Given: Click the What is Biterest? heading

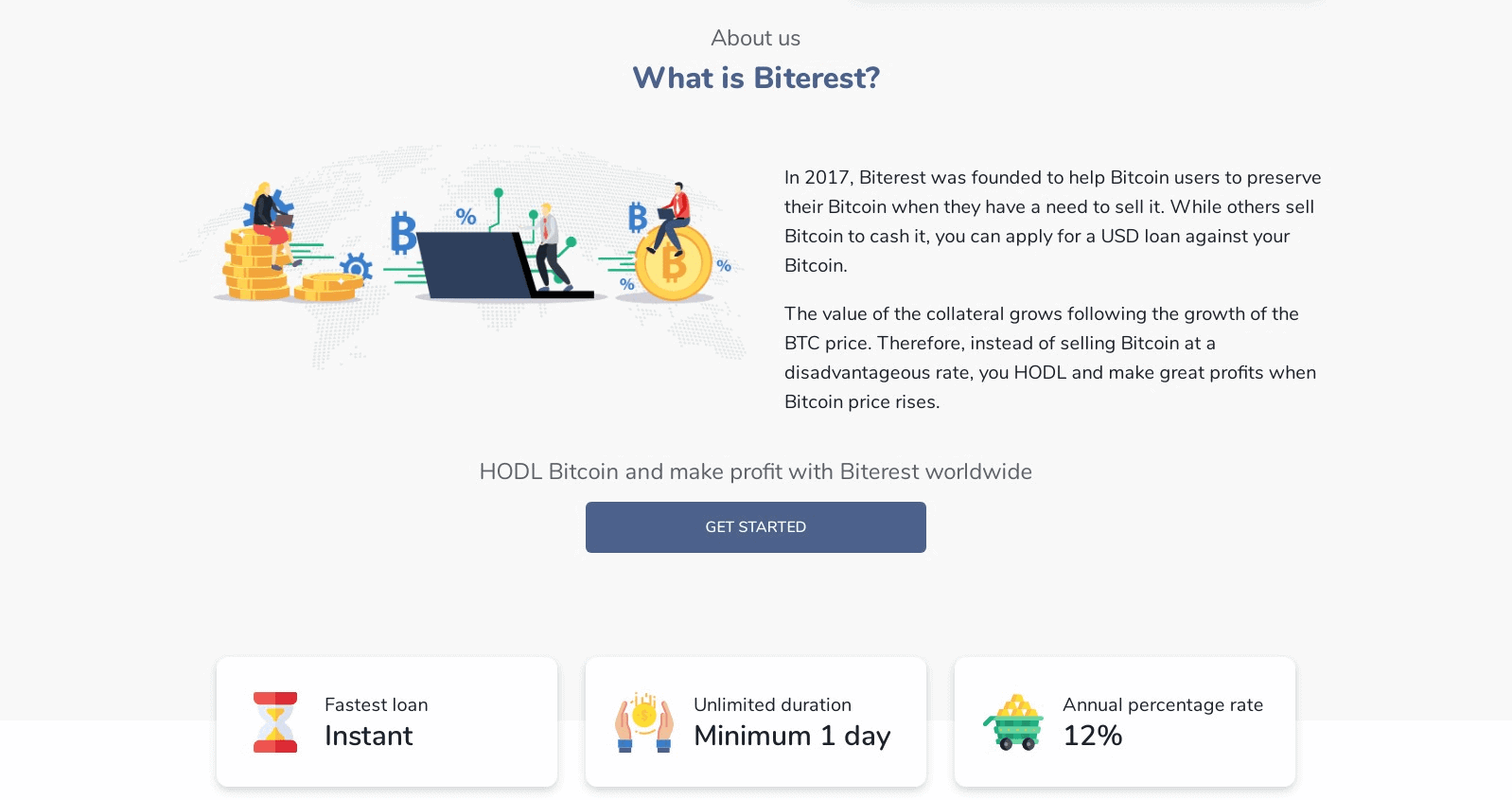Looking at the screenshot, I should [756, 78].
